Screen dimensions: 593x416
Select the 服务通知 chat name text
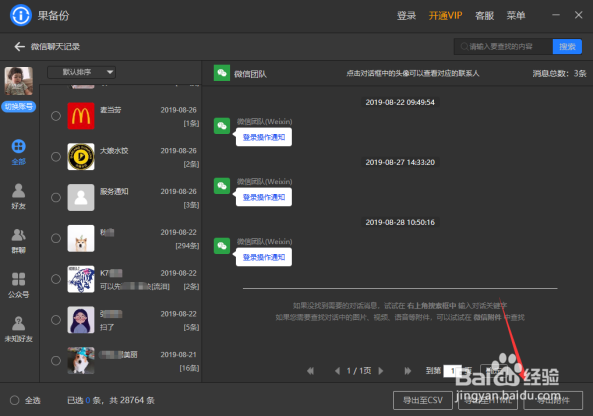click(x=114, y=192)
